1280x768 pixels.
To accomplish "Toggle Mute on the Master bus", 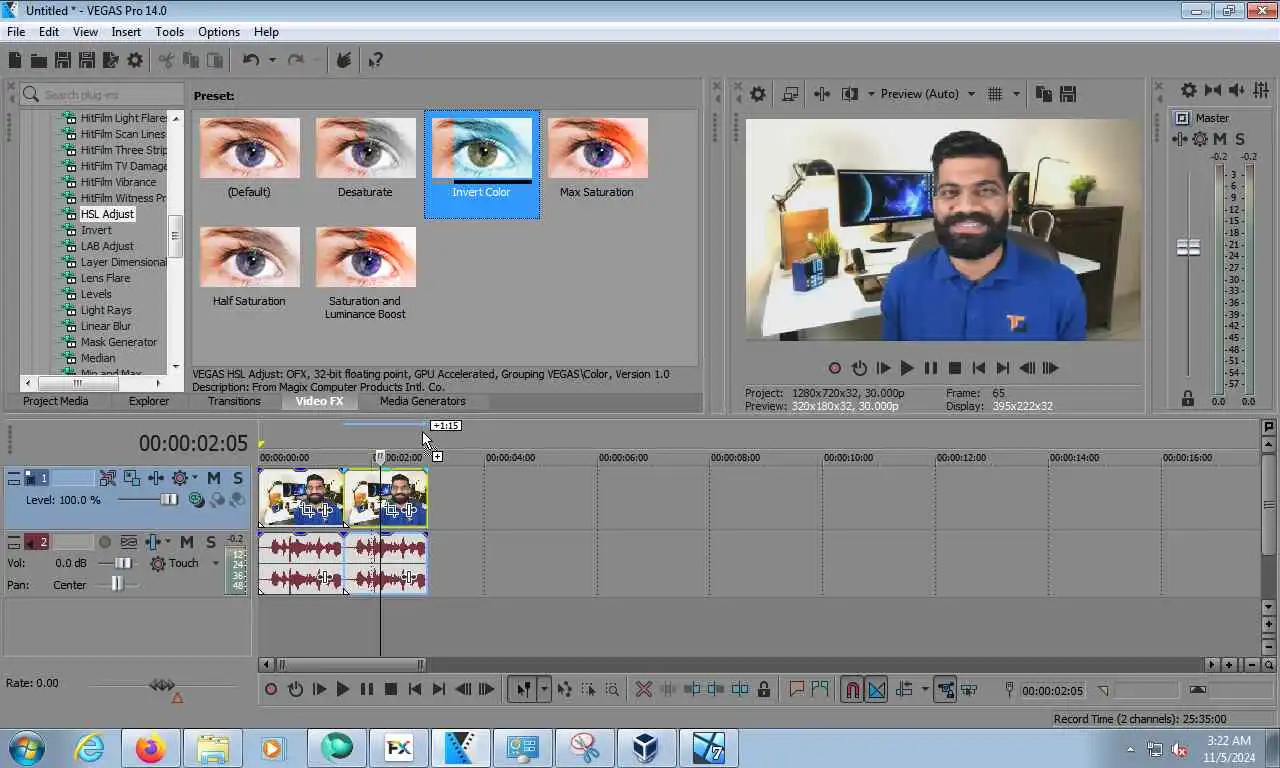I will (x=1220, y=139).
